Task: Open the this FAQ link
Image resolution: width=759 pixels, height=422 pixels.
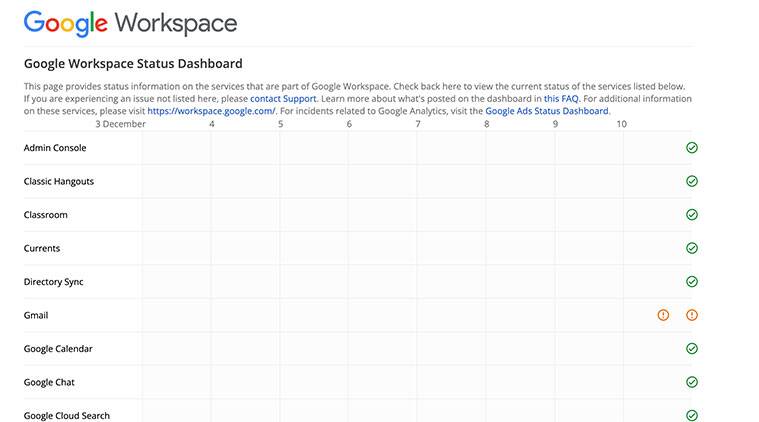Action: 561,99
